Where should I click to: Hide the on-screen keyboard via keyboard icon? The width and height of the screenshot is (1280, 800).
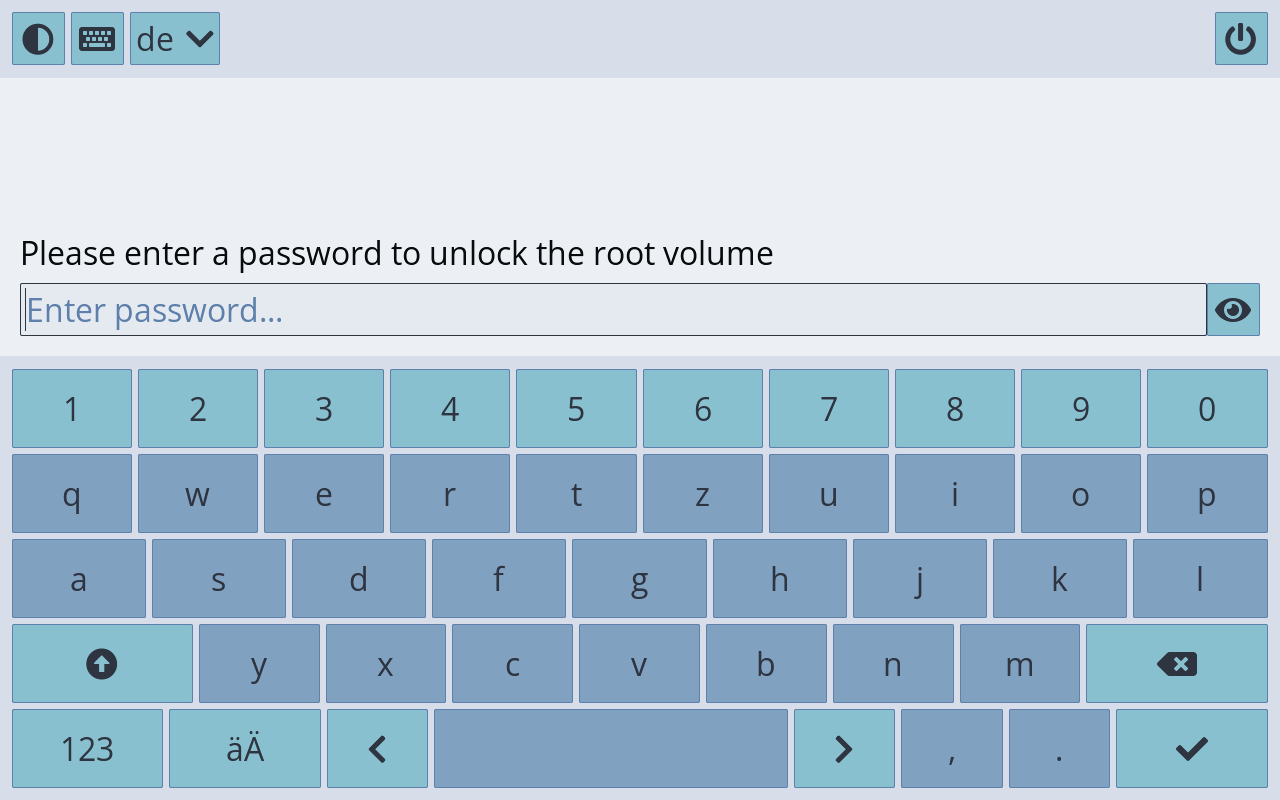97,39
